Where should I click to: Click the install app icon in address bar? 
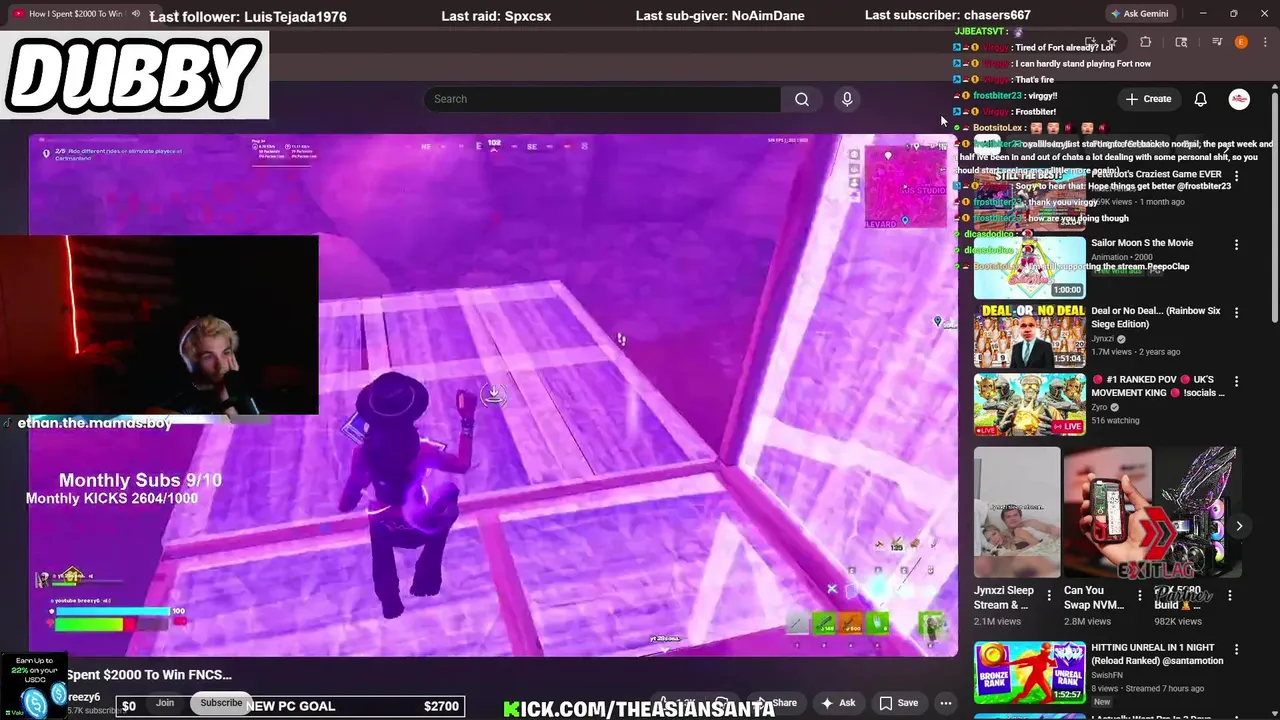tap(1090, 42)
